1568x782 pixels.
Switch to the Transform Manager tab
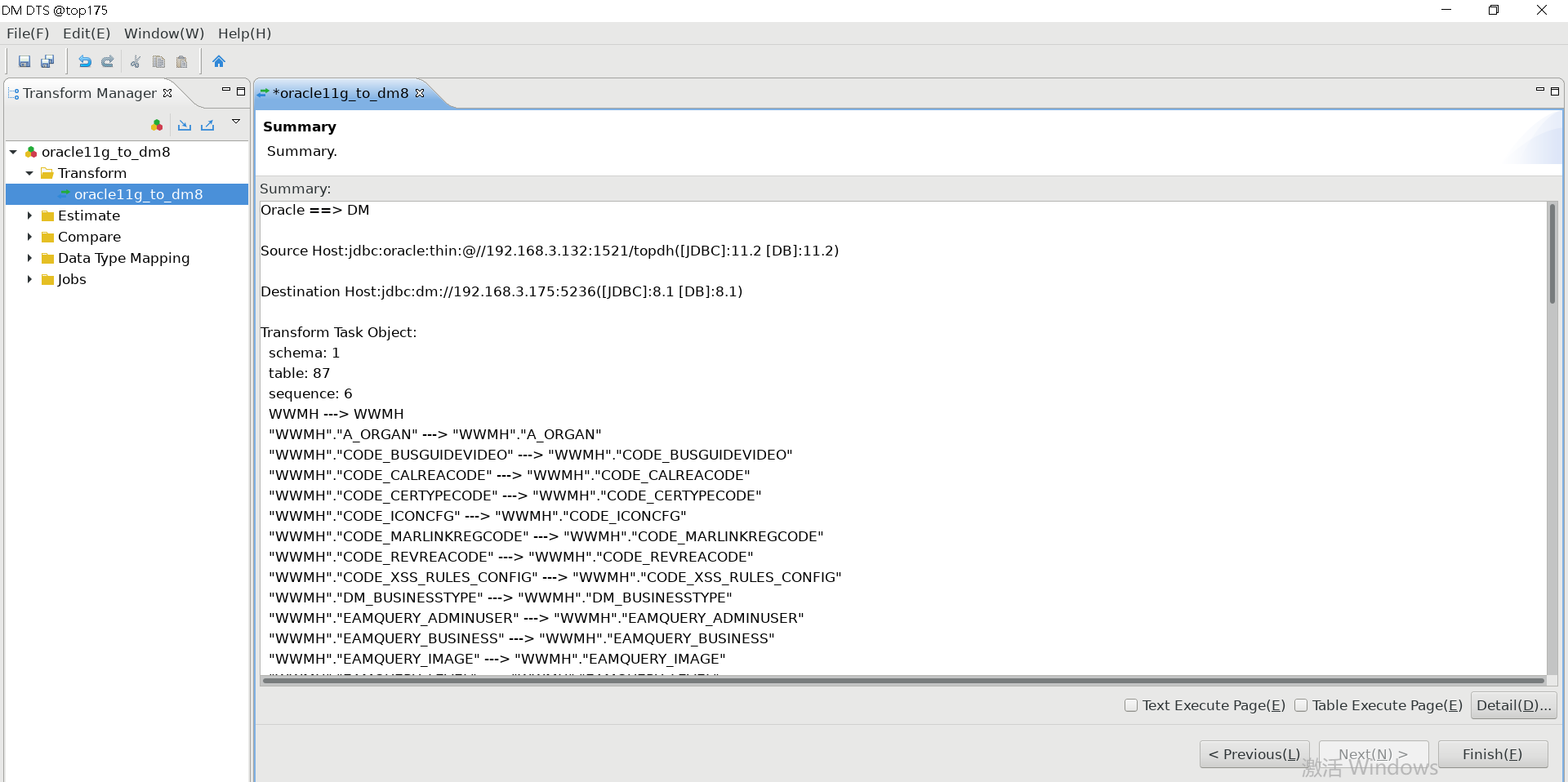coord(89,93)
